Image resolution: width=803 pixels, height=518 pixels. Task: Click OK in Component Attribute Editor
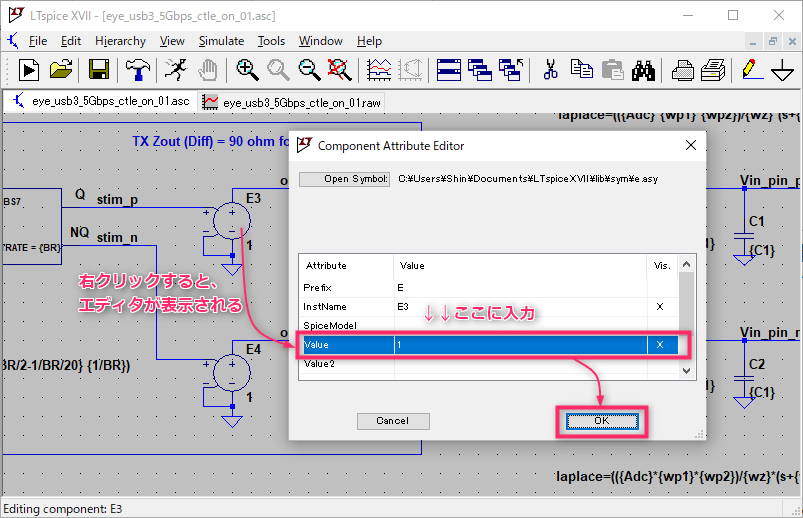point(602,421)
